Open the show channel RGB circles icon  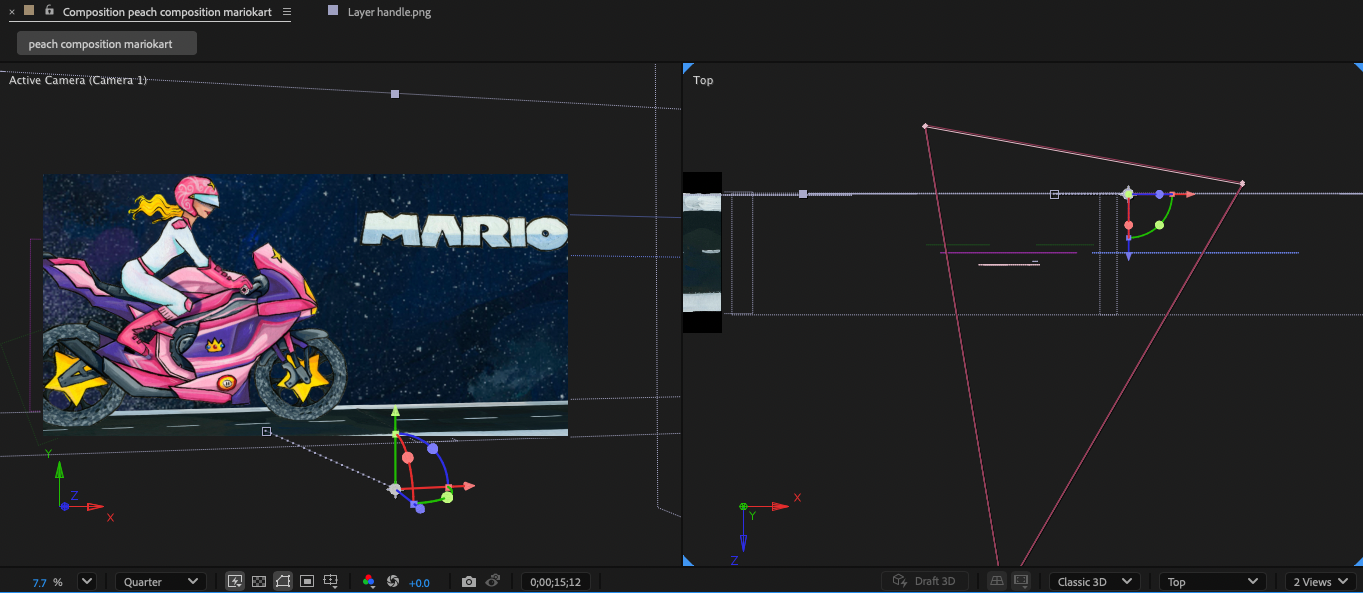pos(369,581)
